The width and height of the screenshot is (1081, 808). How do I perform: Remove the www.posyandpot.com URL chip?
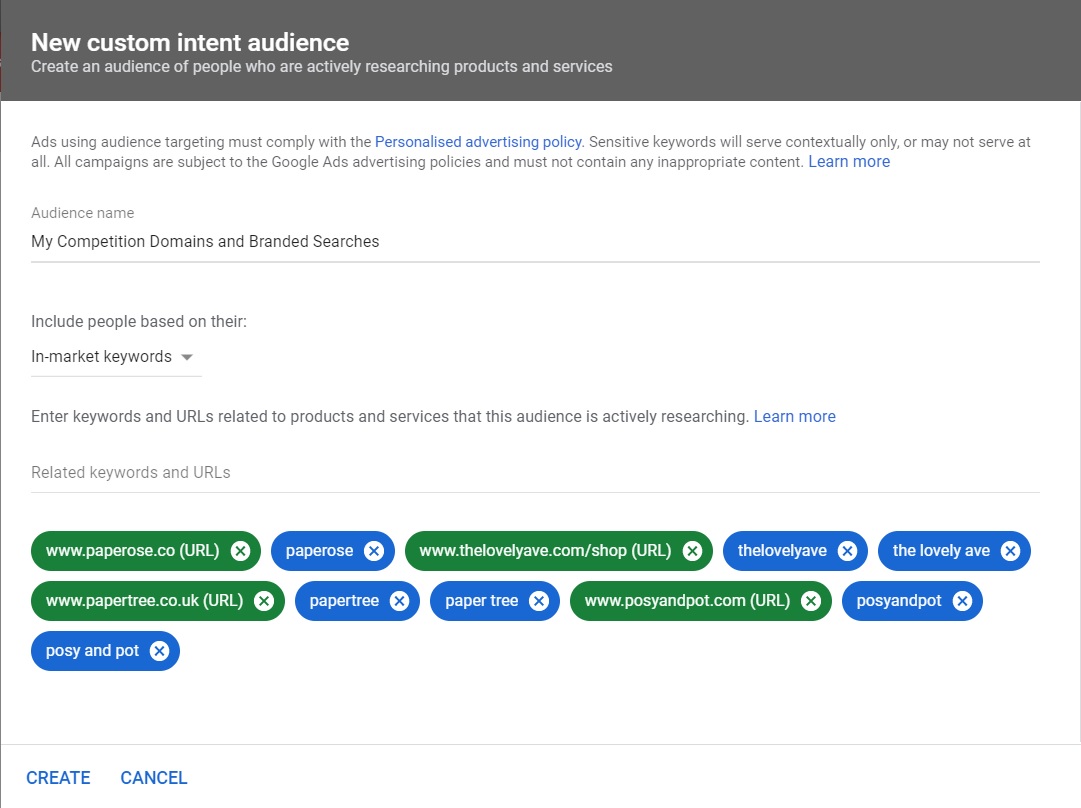point(811,601)
